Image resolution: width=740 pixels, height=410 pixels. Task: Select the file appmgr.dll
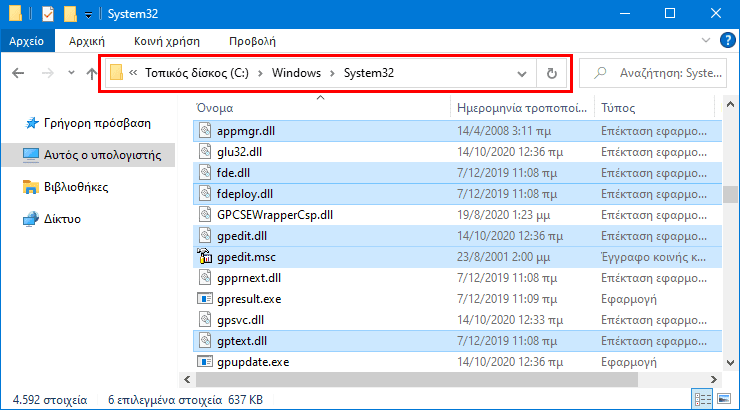(457, 131)
